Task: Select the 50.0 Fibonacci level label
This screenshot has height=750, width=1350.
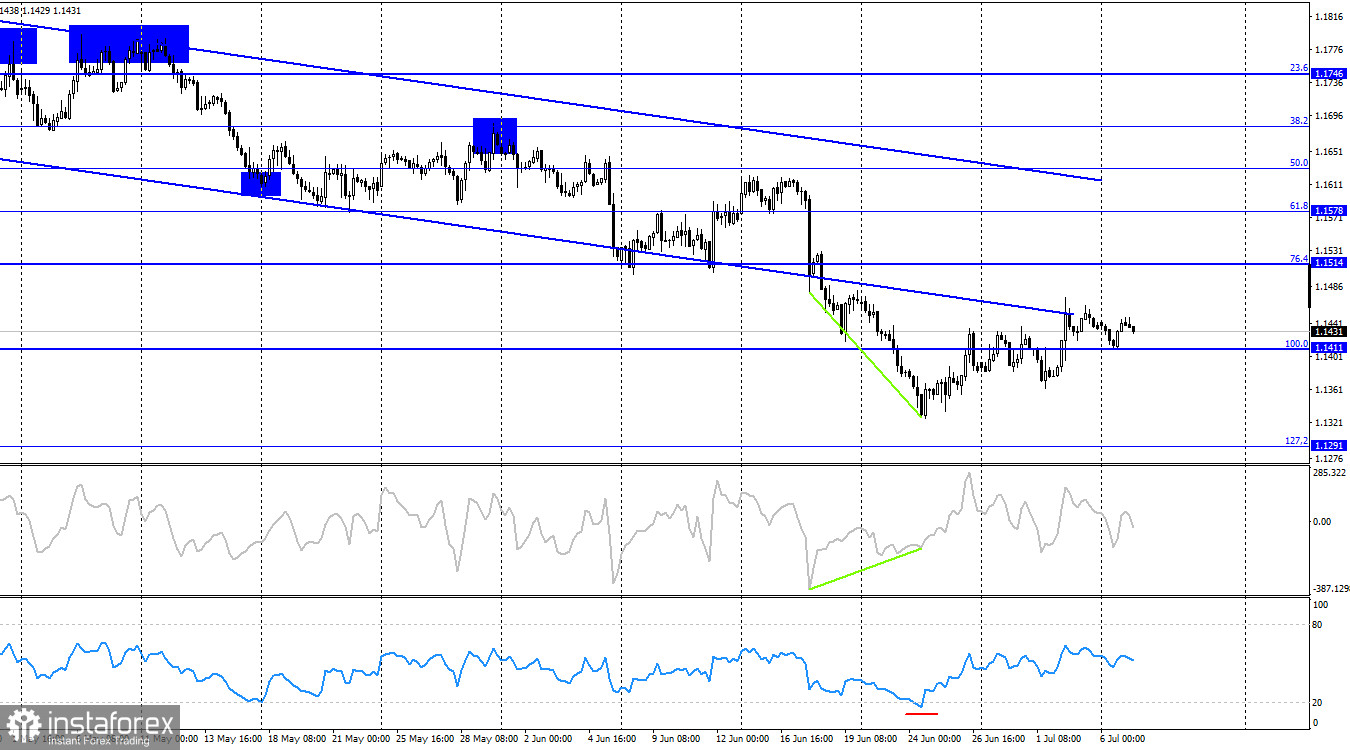Action: pyautogui.click(x=1299, y=163)
